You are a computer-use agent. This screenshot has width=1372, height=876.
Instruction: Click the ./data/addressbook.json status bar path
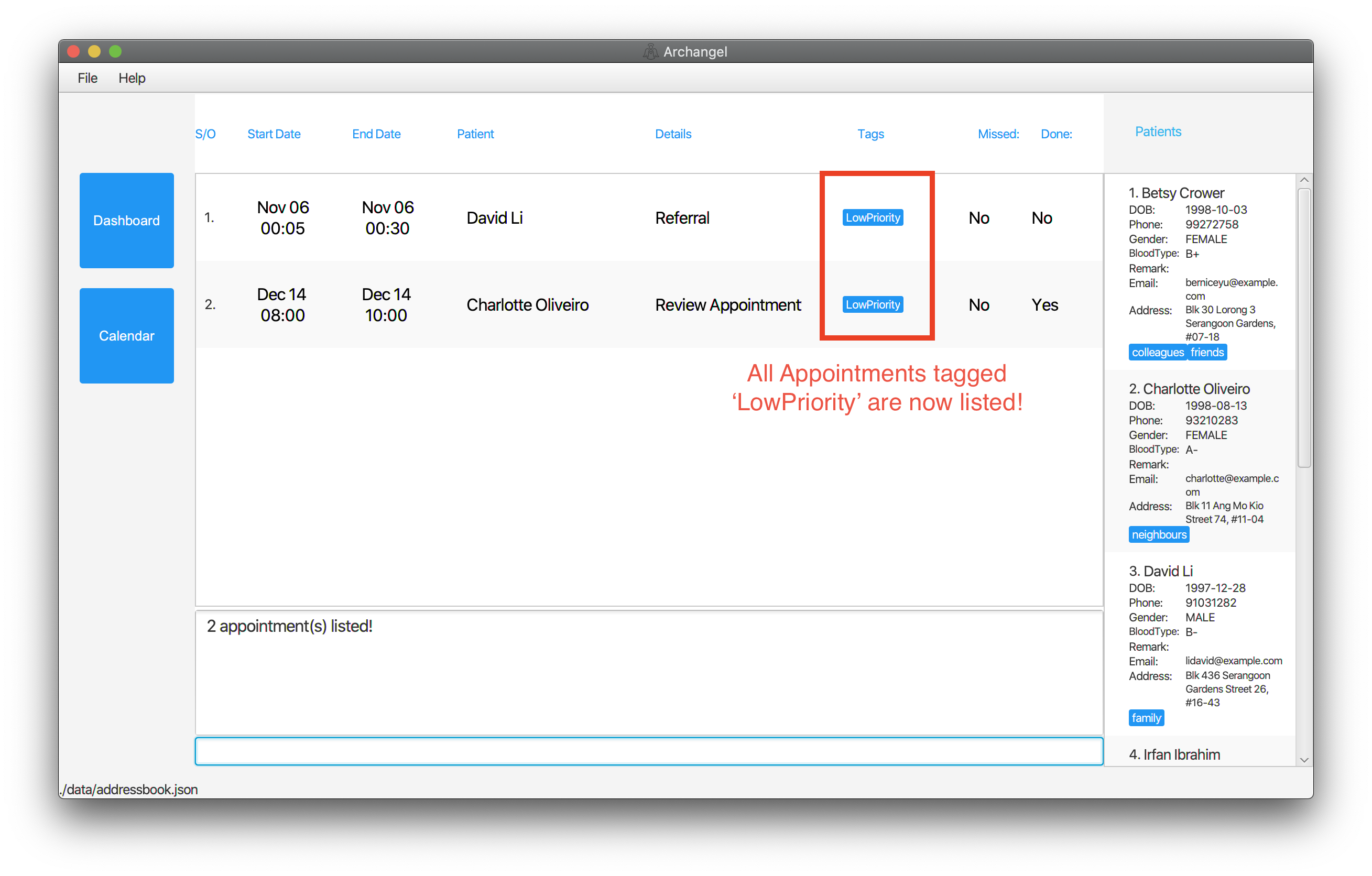pyautogui.click(x=129, y=790)
